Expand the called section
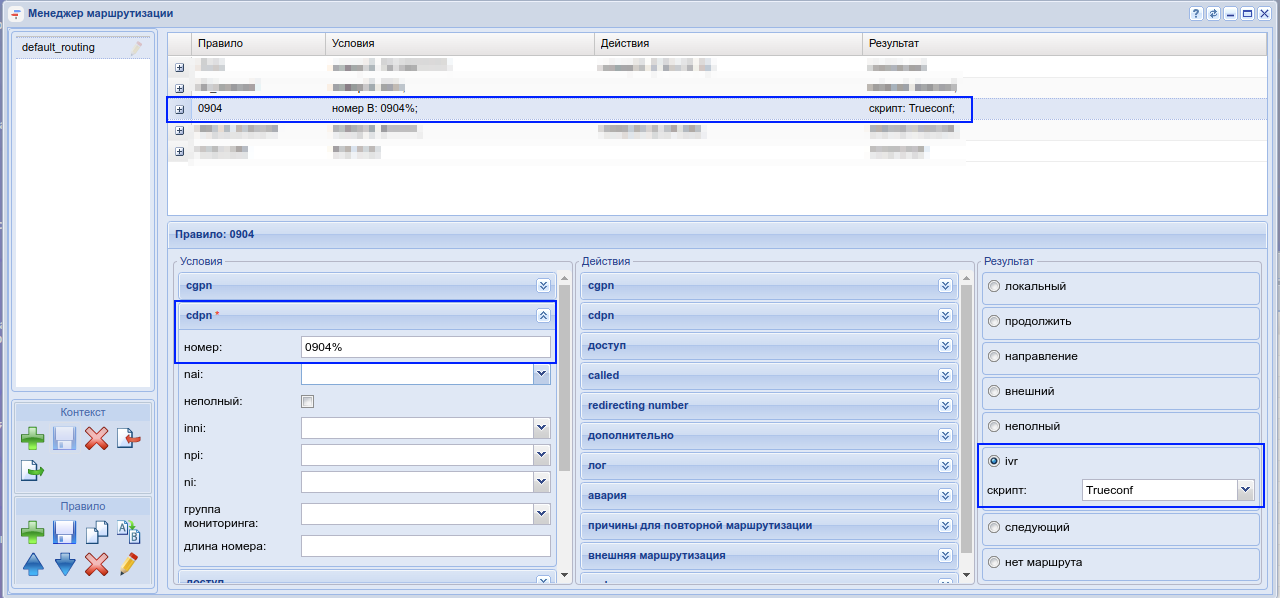This screenshot has width=1280, height=598. [945, 375]
